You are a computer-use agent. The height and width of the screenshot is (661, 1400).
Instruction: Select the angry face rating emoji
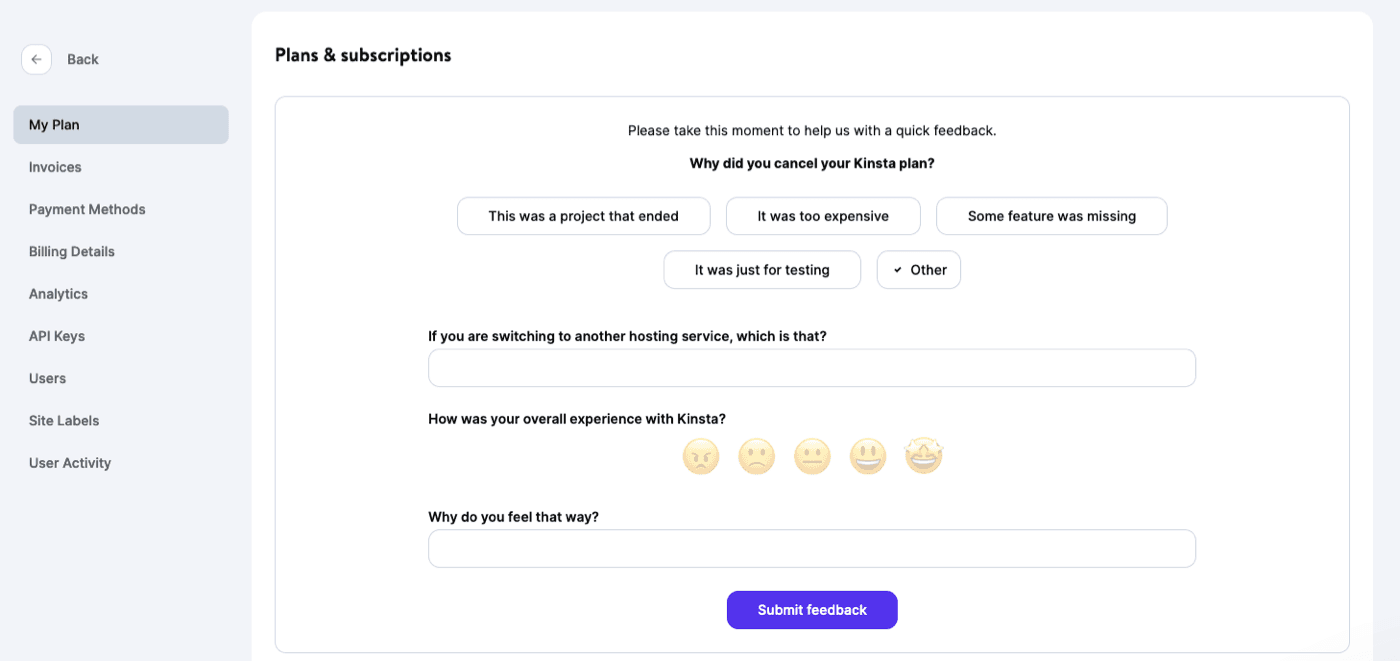point(701,456)
